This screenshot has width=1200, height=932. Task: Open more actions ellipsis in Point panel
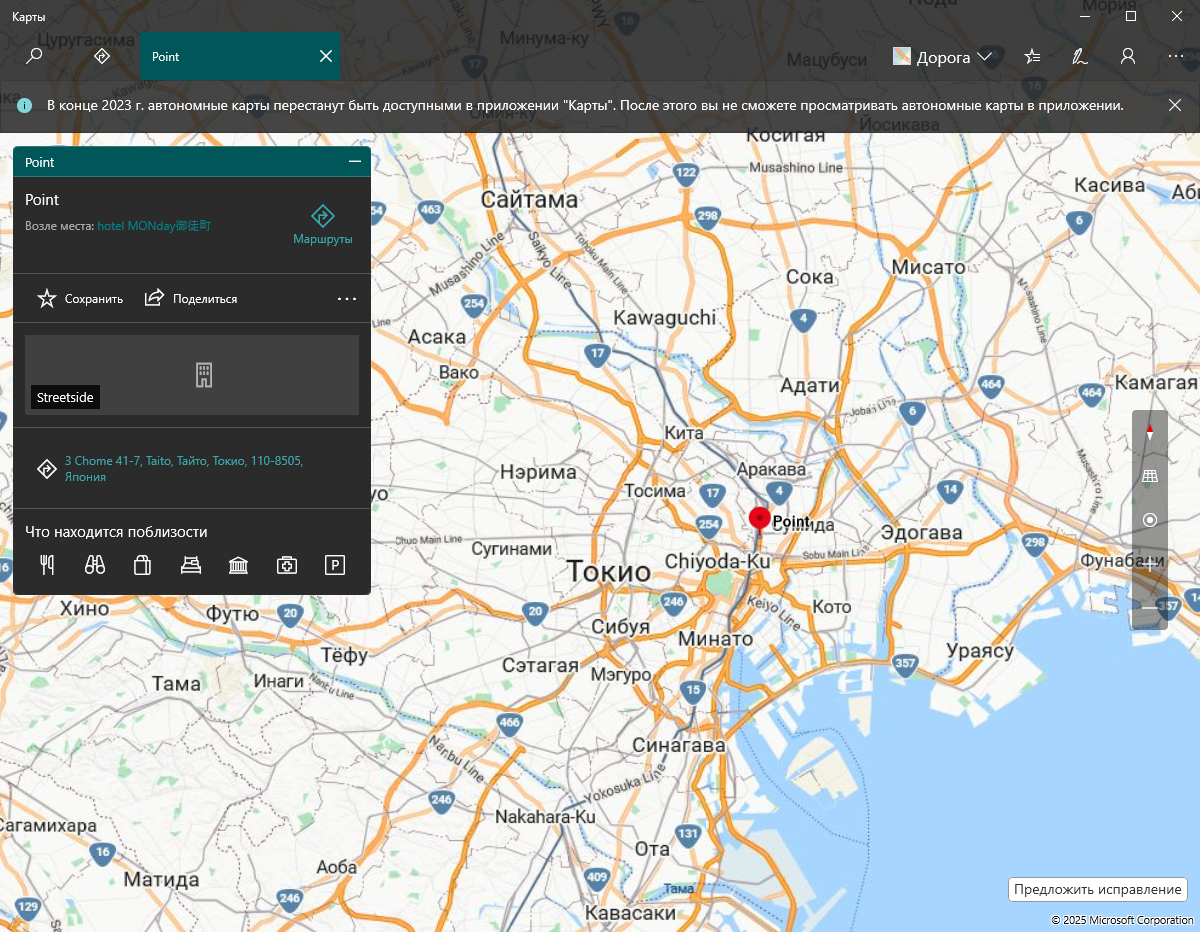347,298
